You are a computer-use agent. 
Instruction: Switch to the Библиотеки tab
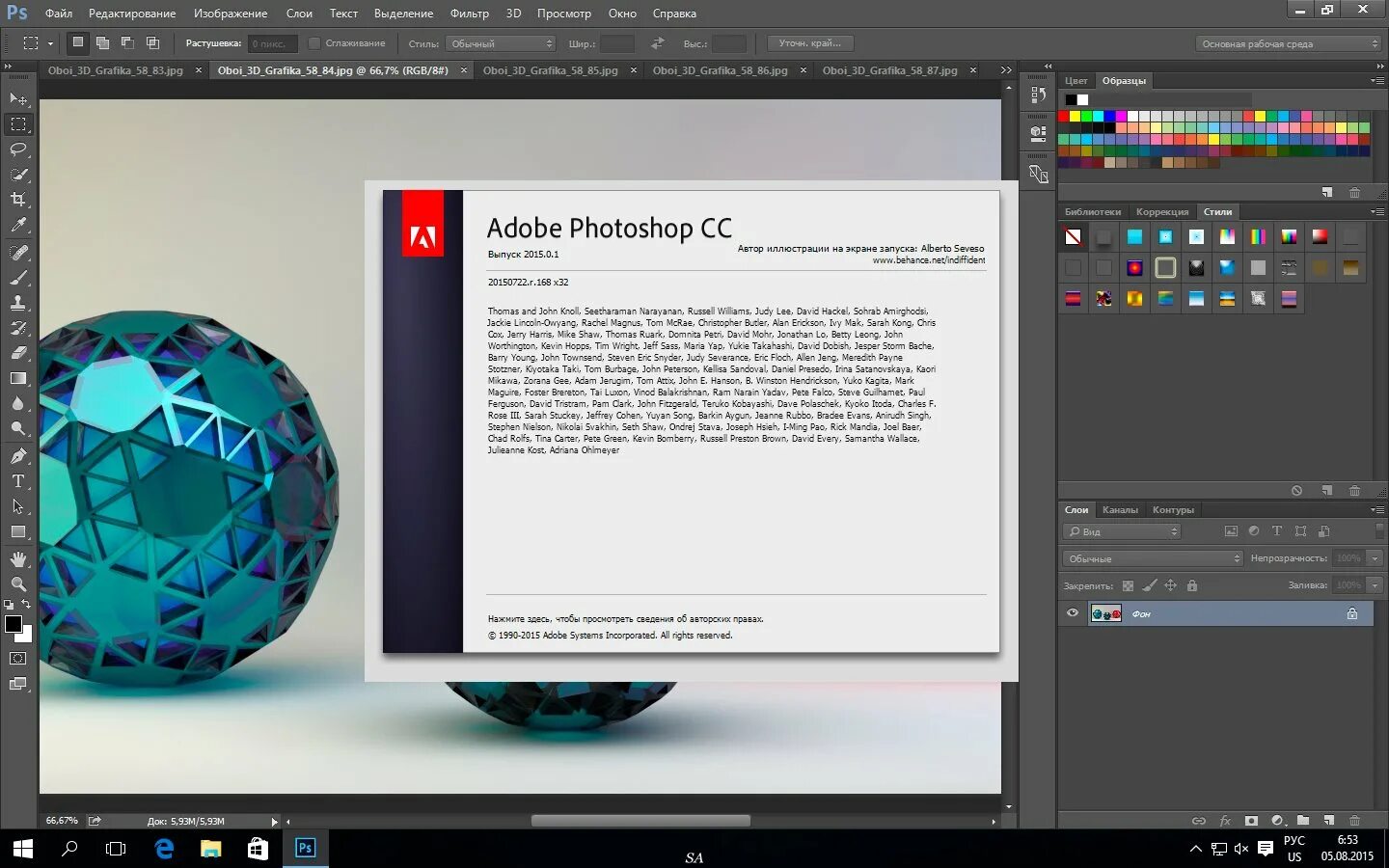1093,212
